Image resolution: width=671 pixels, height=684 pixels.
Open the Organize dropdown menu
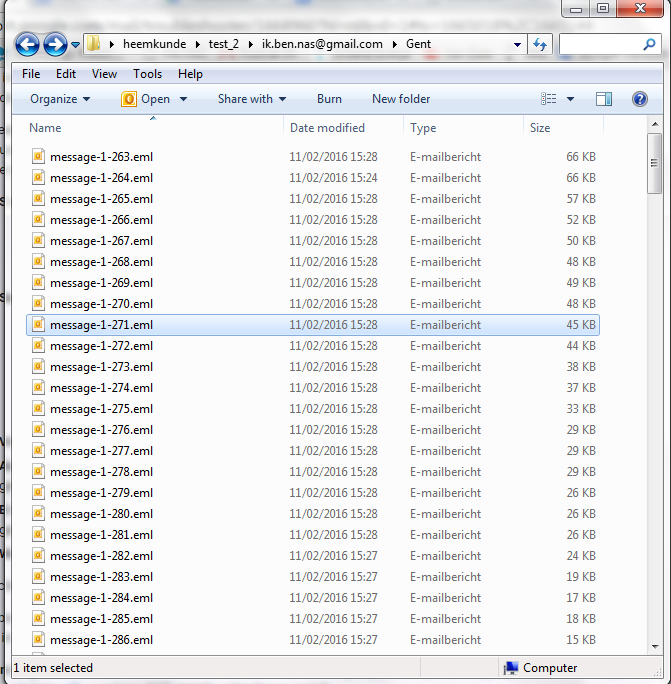coord(60,99)
